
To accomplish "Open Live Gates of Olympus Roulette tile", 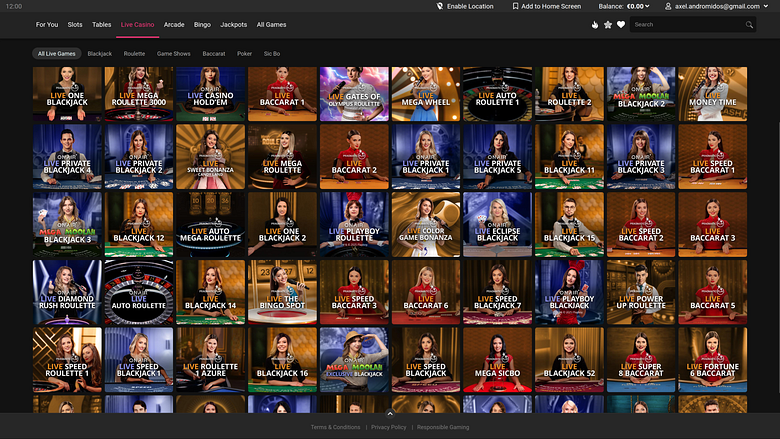I will 354,94.
